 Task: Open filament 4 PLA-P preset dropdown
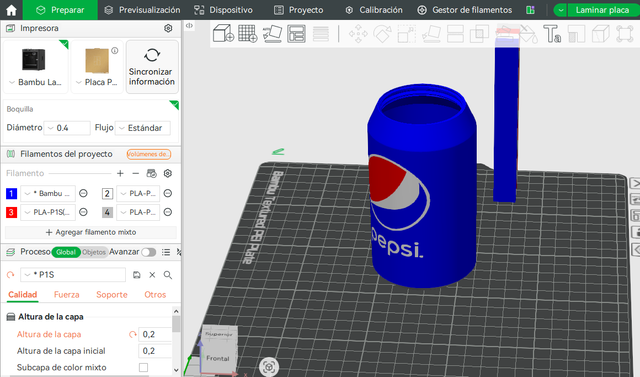coord(138,212)
